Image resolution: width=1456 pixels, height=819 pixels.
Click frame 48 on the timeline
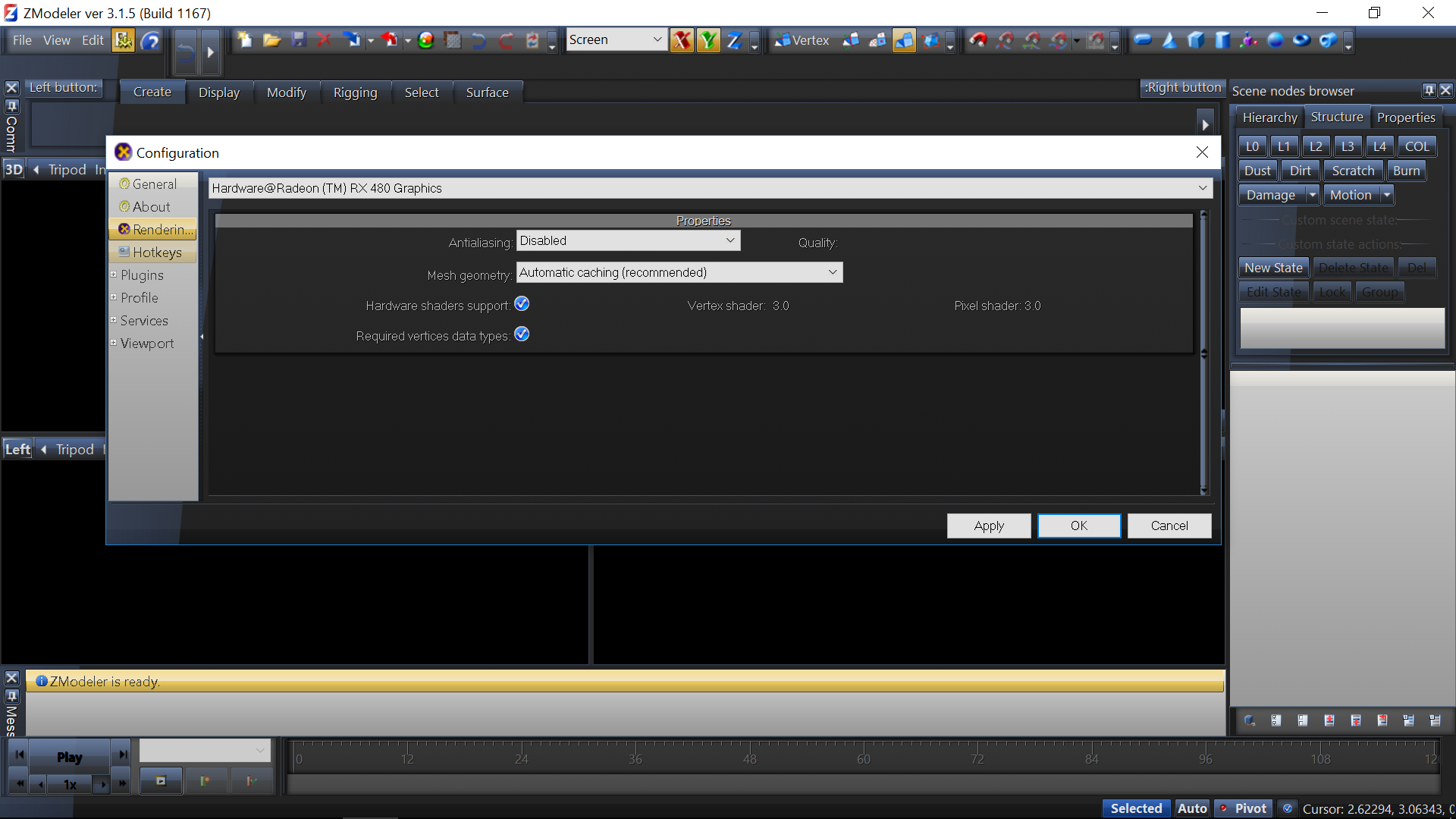749,758
